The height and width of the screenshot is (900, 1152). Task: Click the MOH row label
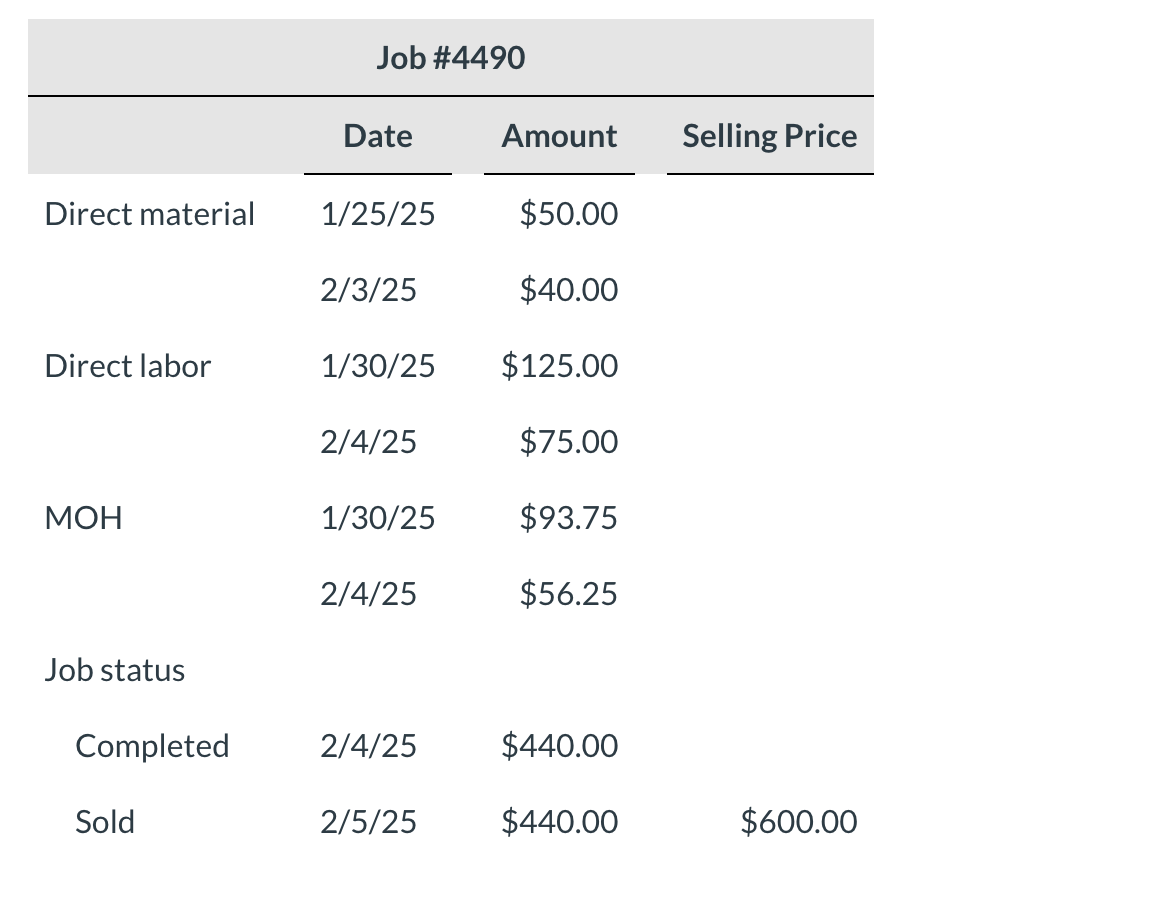83,518
